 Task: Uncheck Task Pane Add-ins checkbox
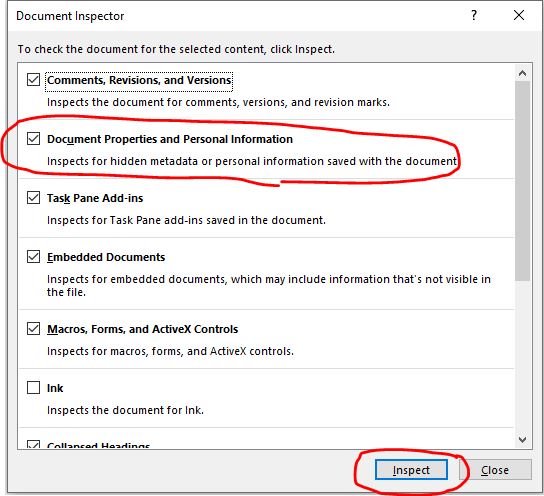33,198
